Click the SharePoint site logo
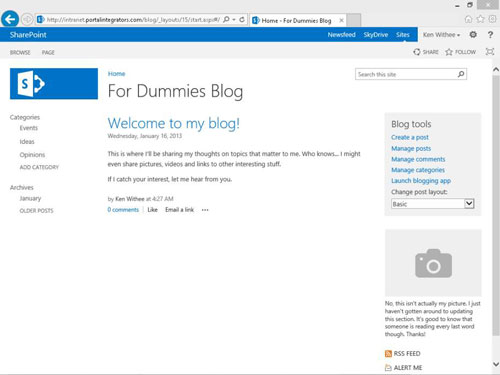The width and height of the screenshot is (500, 375). (54, 84)
